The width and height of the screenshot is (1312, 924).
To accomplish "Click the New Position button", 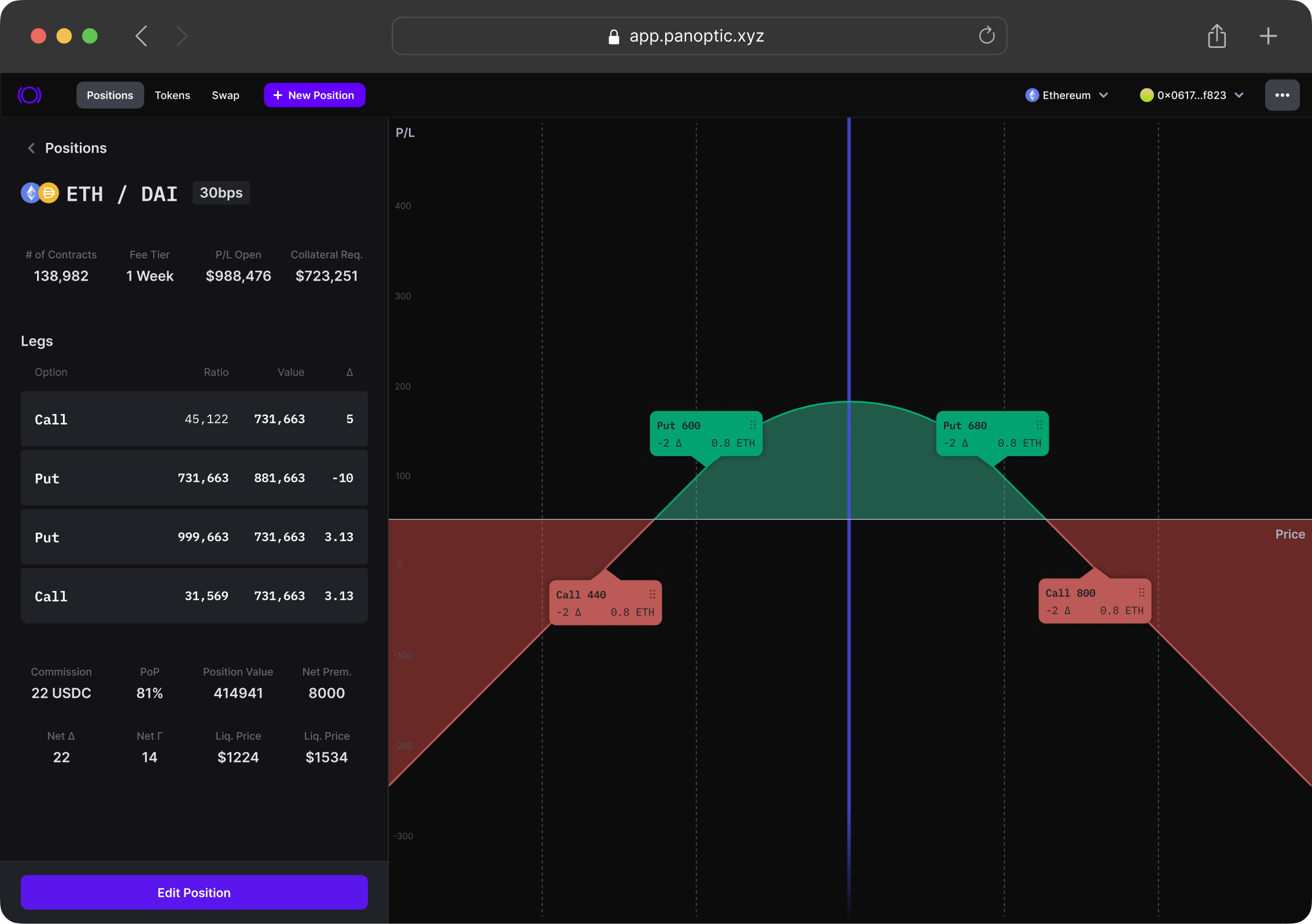I will click(314, 95).
